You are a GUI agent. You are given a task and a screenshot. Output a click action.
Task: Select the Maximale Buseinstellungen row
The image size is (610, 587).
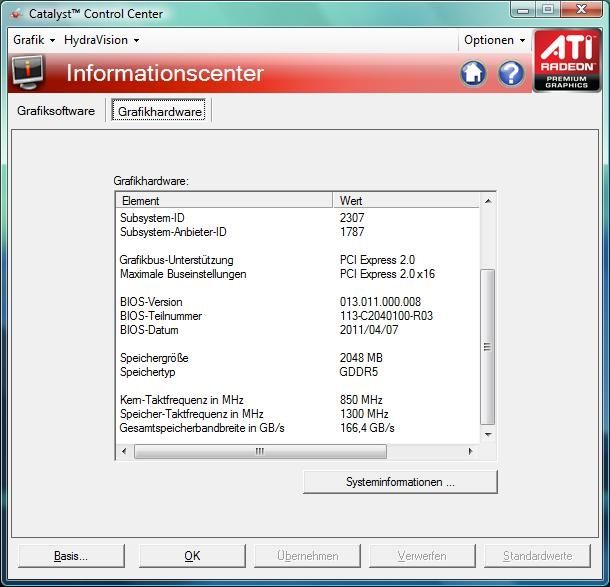[298, 274]
